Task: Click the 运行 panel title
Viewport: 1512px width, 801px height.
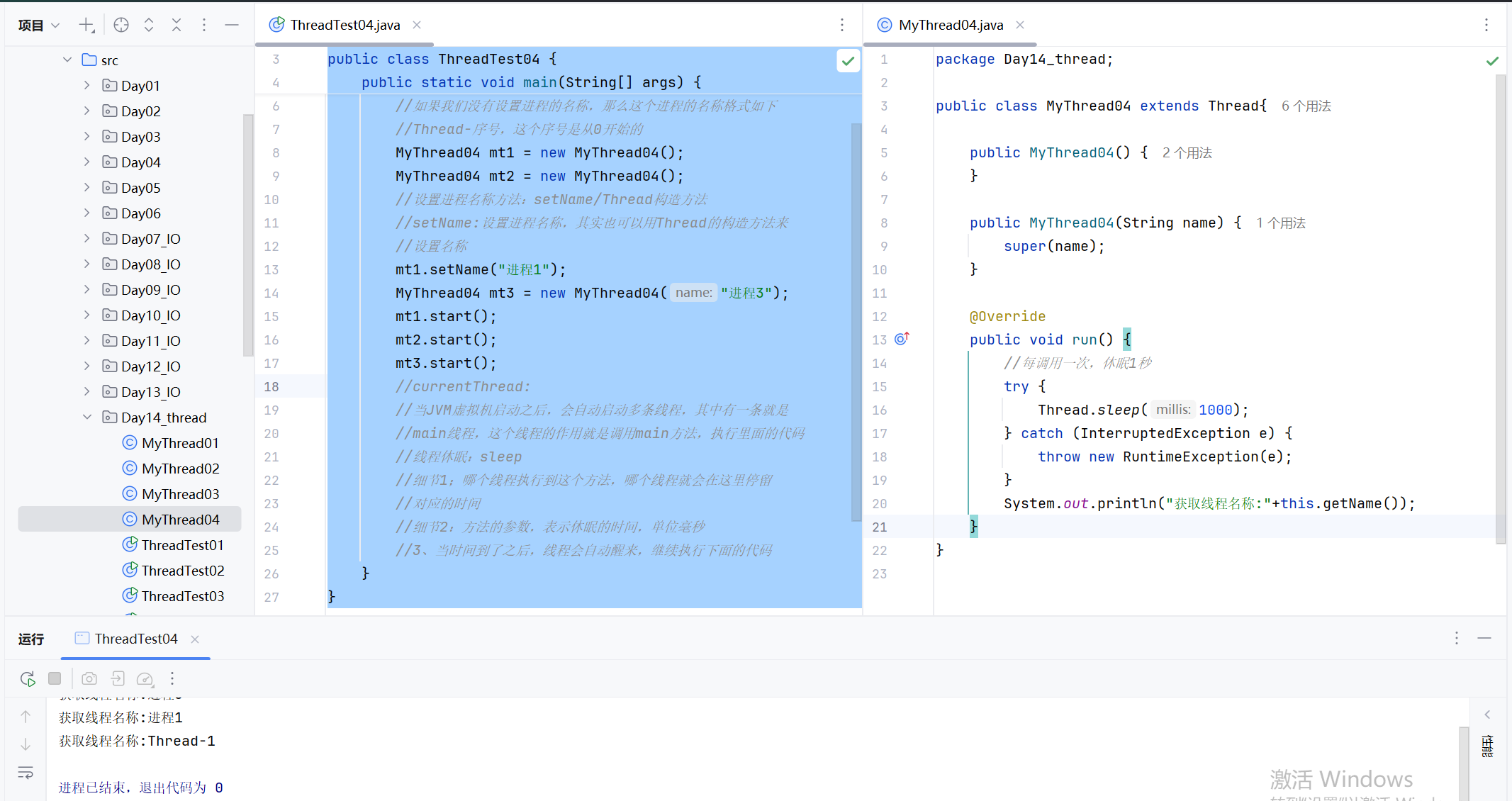Action: (30, 639)
